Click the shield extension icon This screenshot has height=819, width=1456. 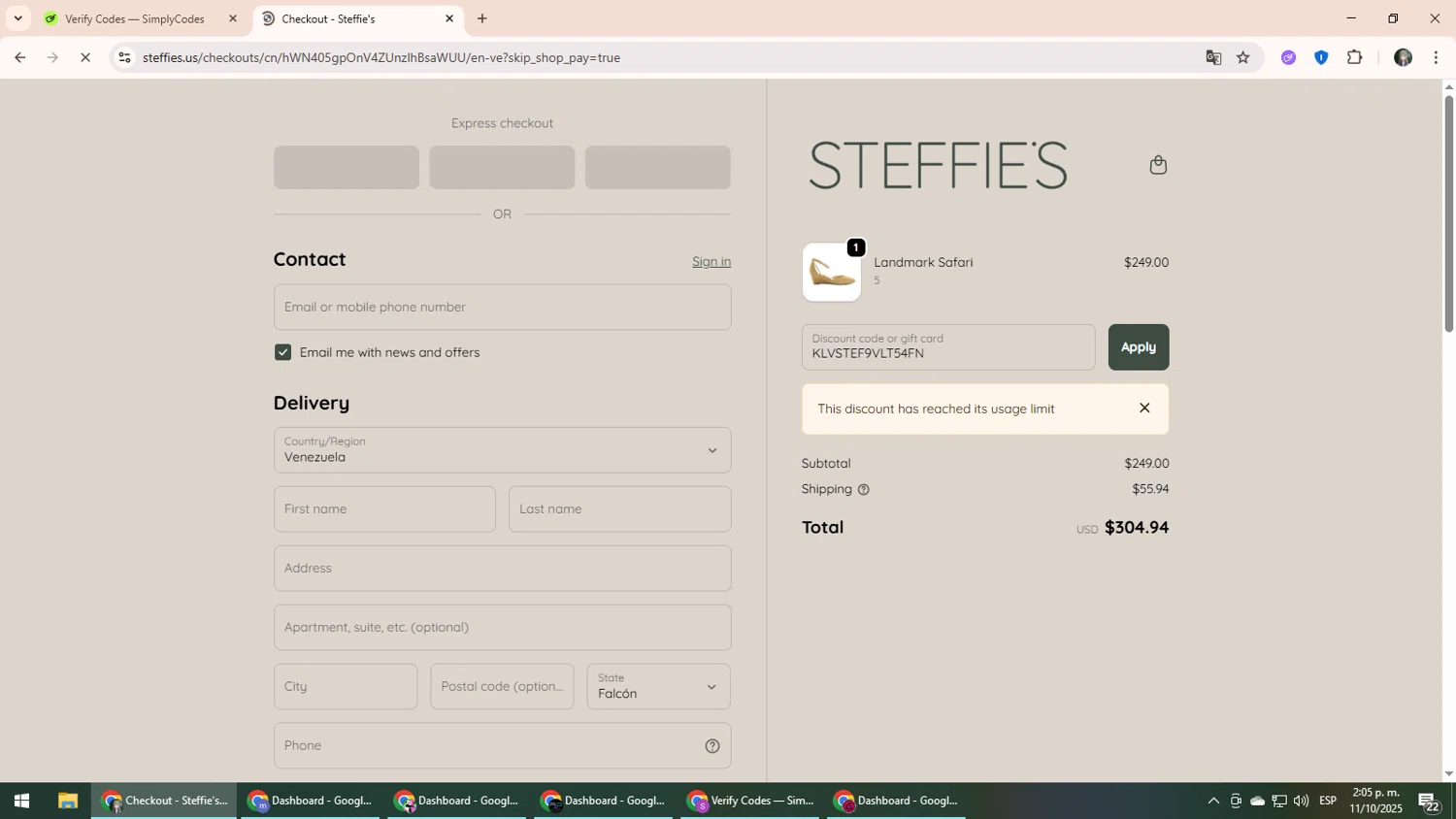tap(1321, 58)
